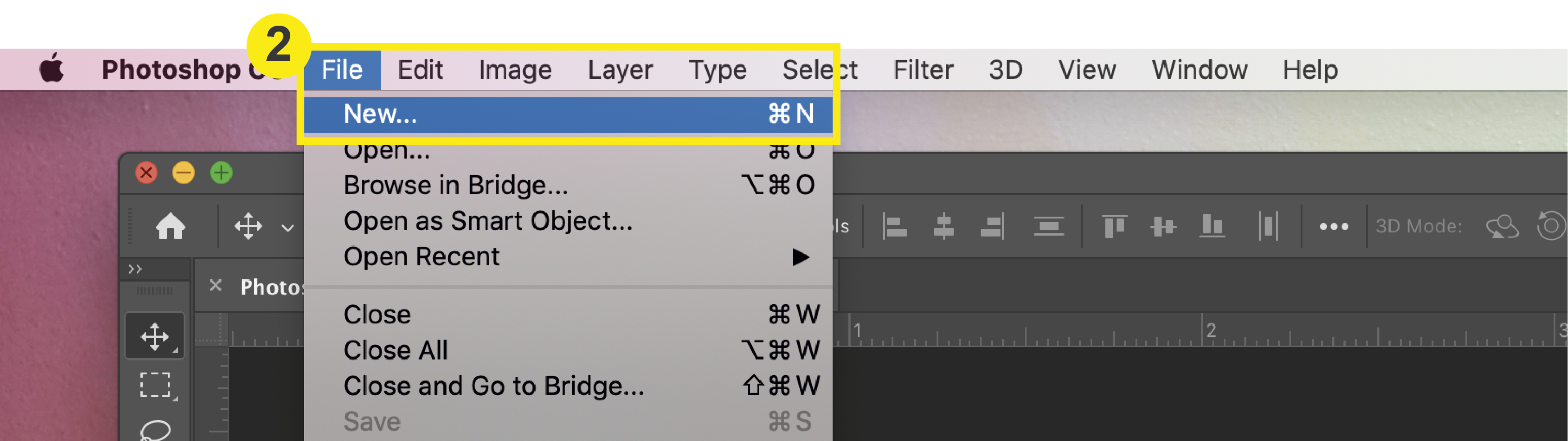
Task: Align horizontal centers in the options bar
Action: [x=943, y=226]
